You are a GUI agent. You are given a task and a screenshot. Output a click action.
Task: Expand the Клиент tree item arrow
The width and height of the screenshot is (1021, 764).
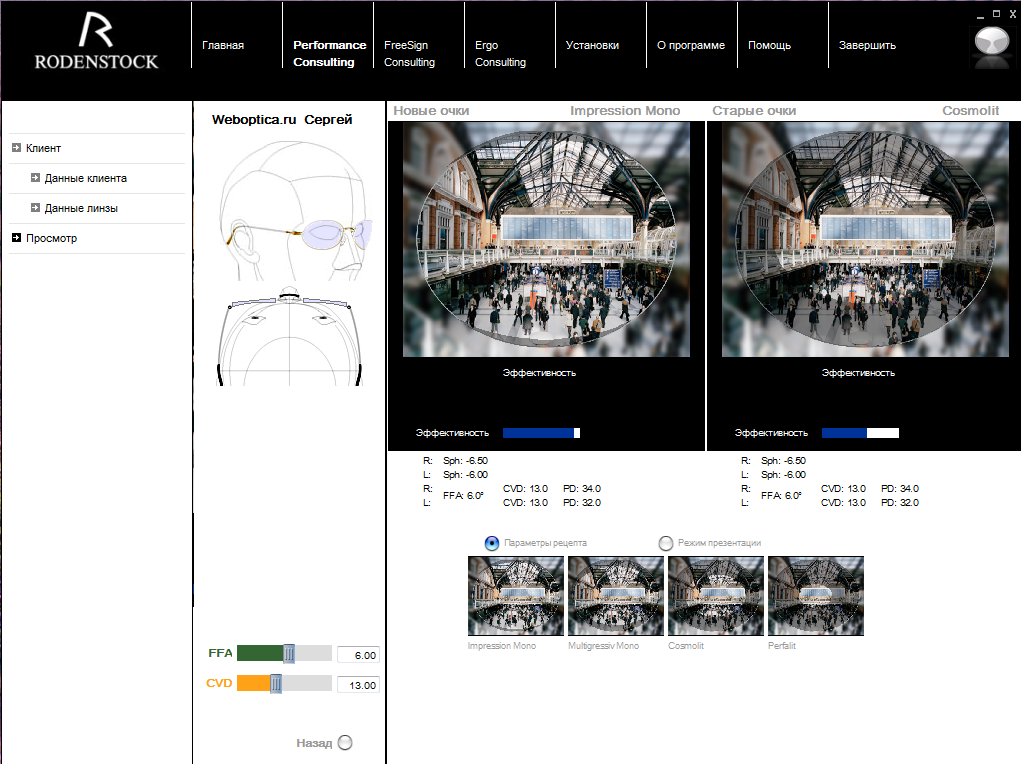pos(16,148)
